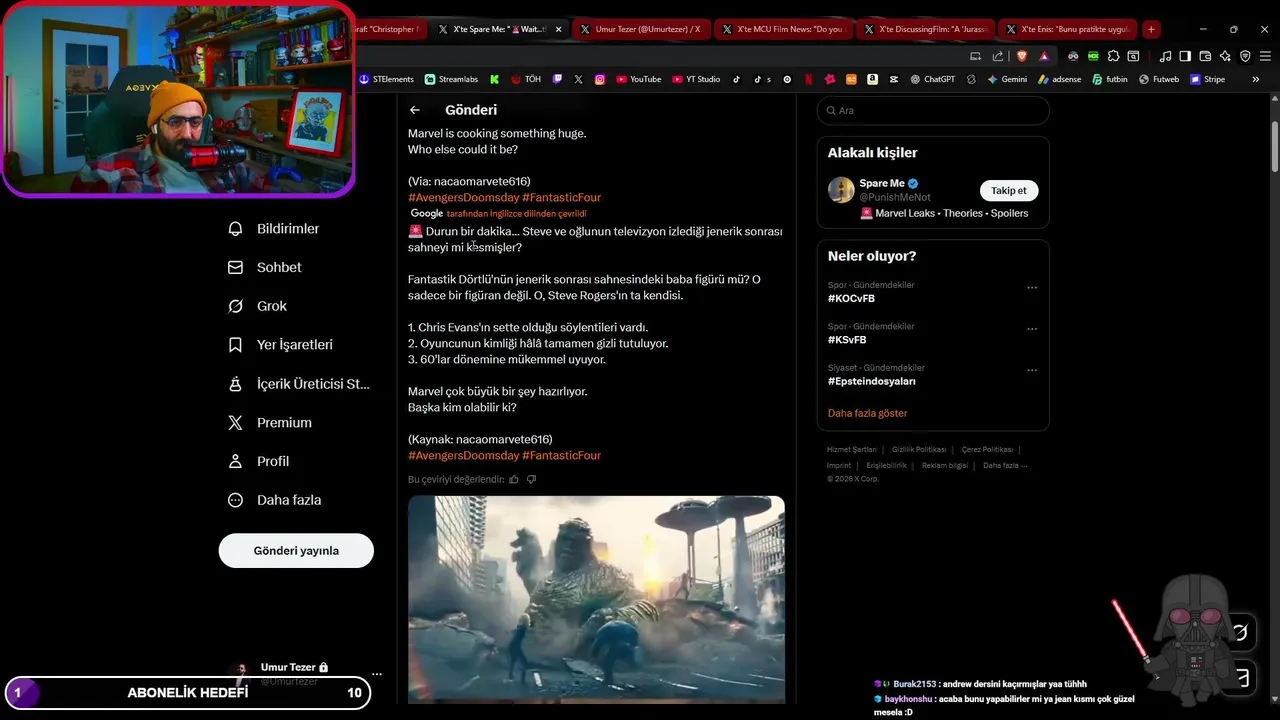This screenshot has width=1280, height=720.
Task: Open the ChatGPT bookmark
Action: pyautogui.click(x=932, y=79)
